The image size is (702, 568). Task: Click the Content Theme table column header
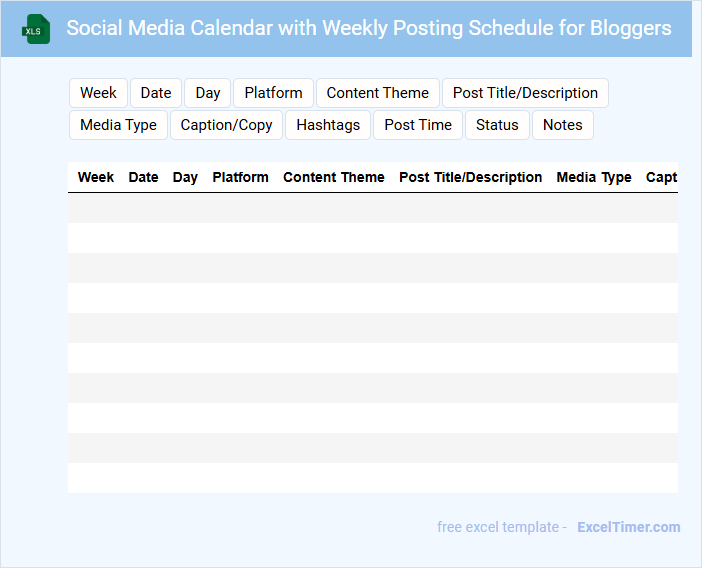pyautogui.click(x=333, y=177)
